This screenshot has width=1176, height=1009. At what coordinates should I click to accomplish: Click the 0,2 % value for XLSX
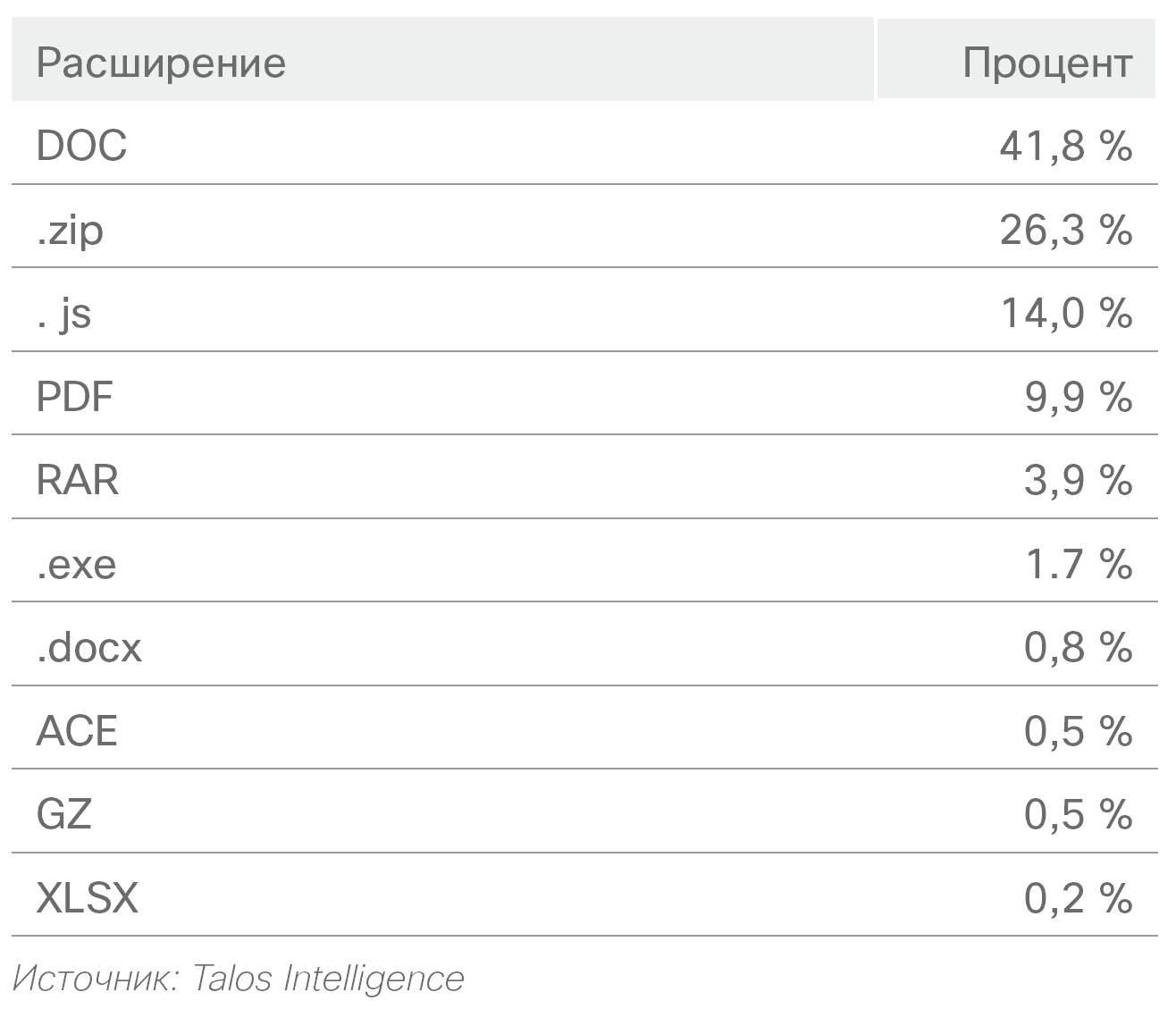(x=1078, y=897)
